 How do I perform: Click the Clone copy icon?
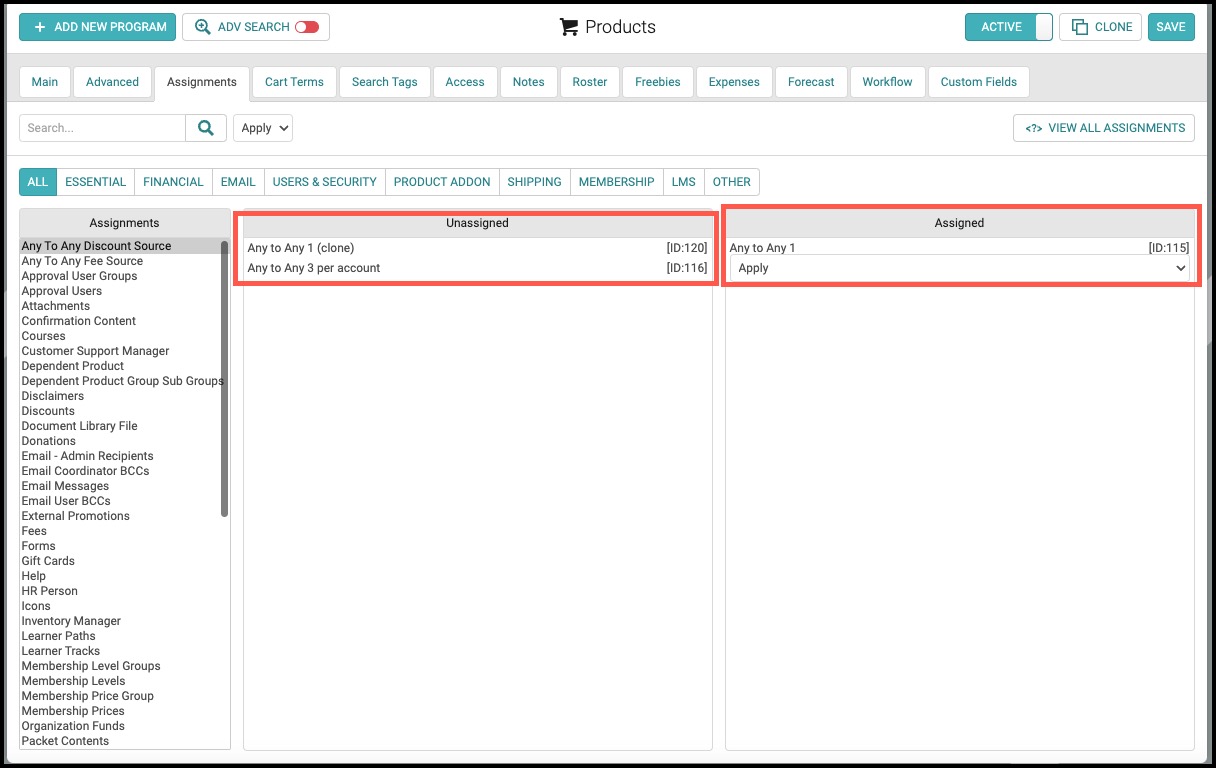pos(1079,27)
